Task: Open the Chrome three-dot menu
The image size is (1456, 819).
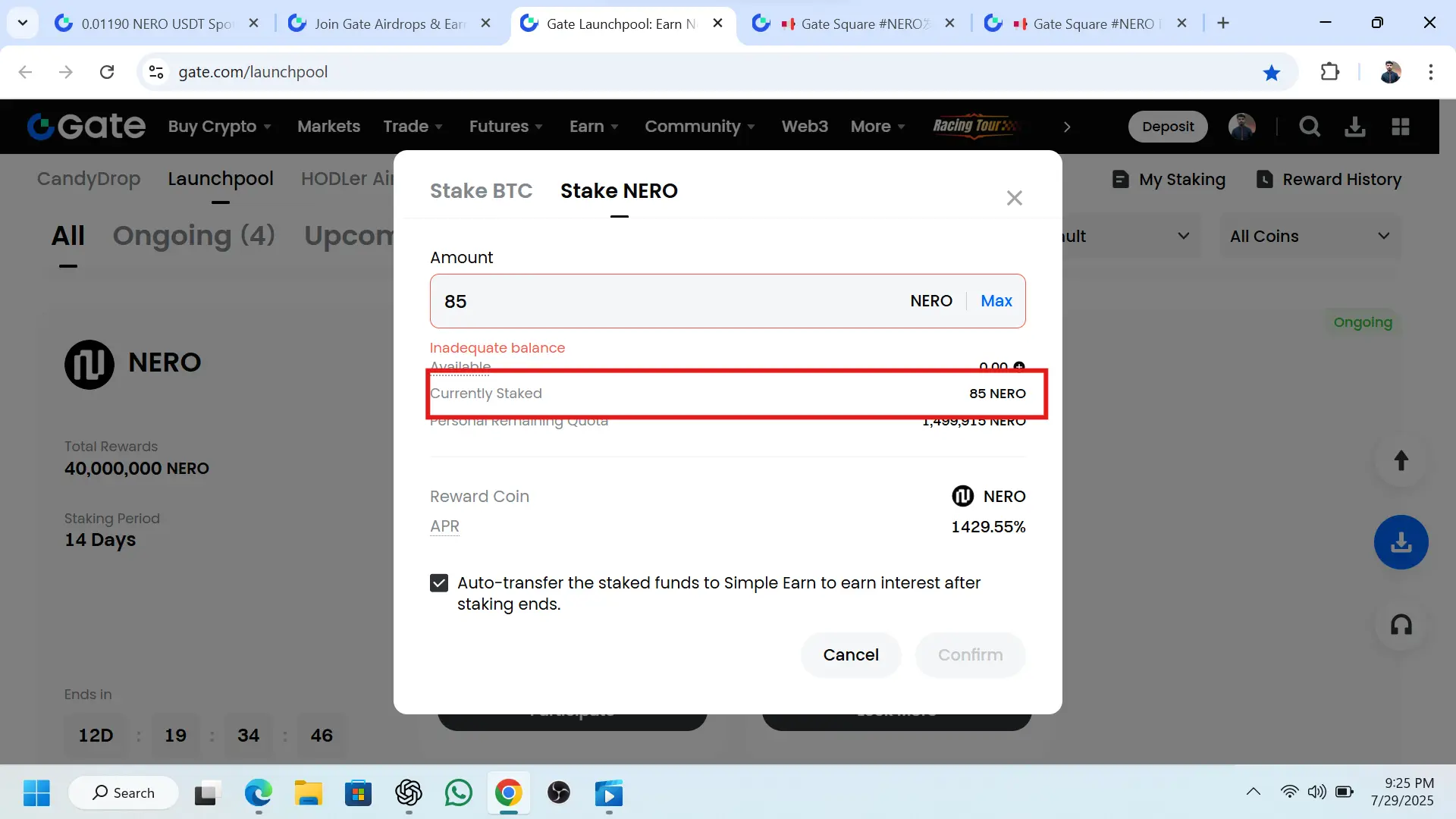Action: (1431, 72)
